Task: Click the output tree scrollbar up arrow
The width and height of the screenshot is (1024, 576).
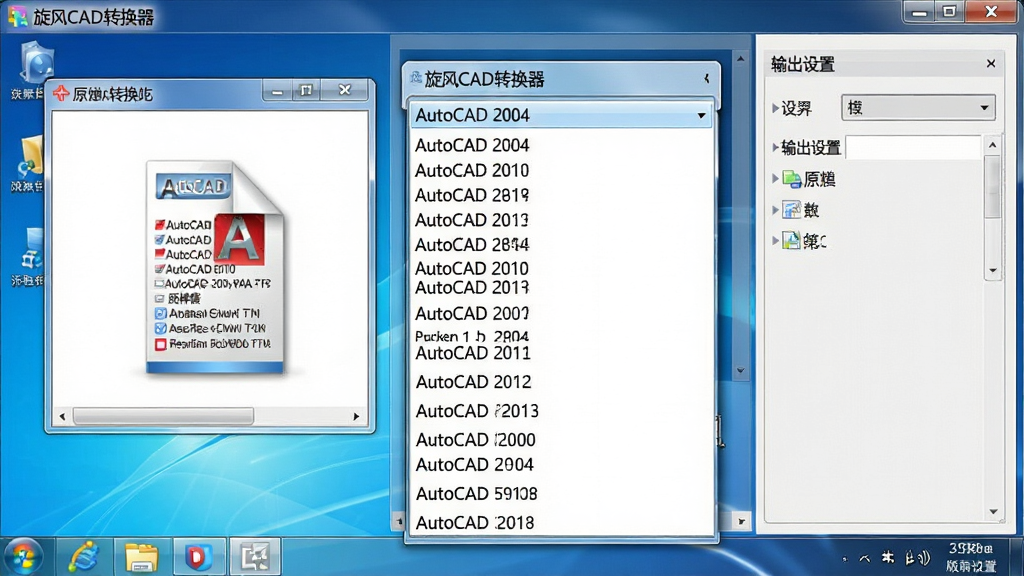Action: click(x=993, y=145)
